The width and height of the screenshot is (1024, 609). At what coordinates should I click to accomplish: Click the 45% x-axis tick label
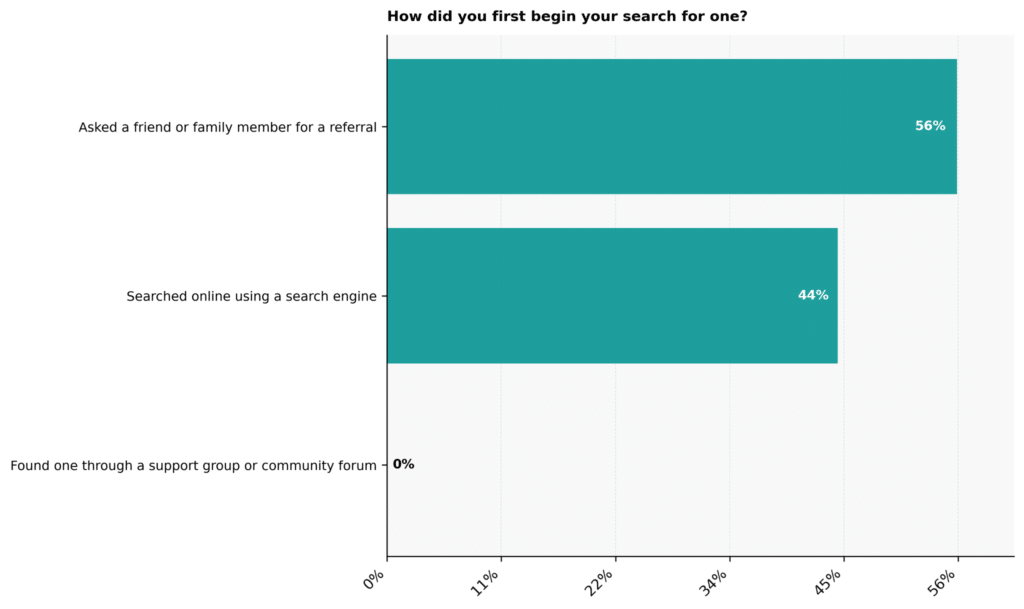[x=827, y=582]
